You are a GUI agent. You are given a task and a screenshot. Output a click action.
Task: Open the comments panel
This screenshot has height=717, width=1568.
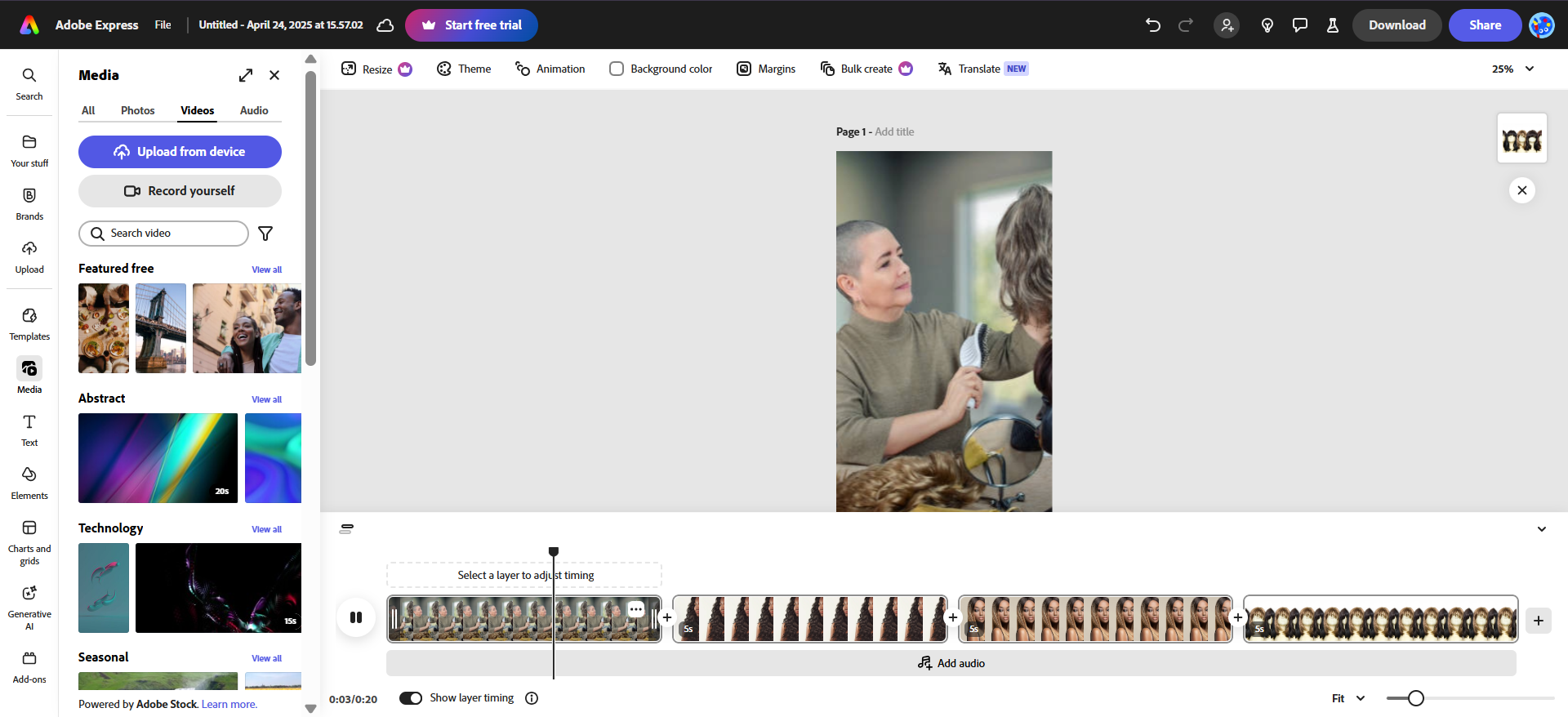(1300, 25)
